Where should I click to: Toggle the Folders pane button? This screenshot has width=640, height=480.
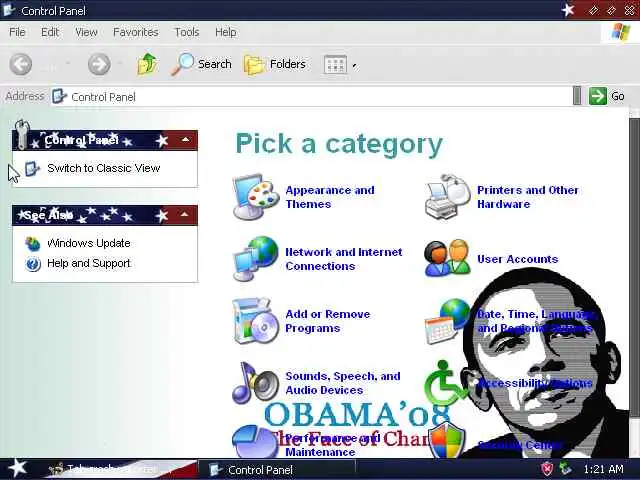tap(275, 64)
